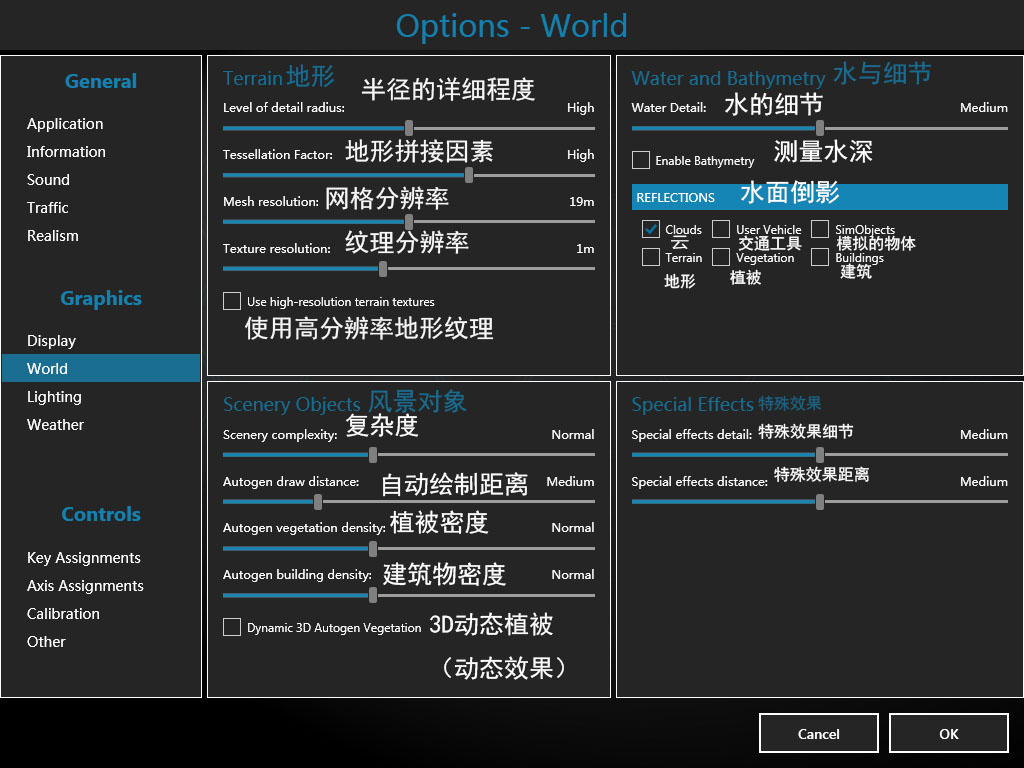
Task: Open the Calibration controls page
Action: 63,614
